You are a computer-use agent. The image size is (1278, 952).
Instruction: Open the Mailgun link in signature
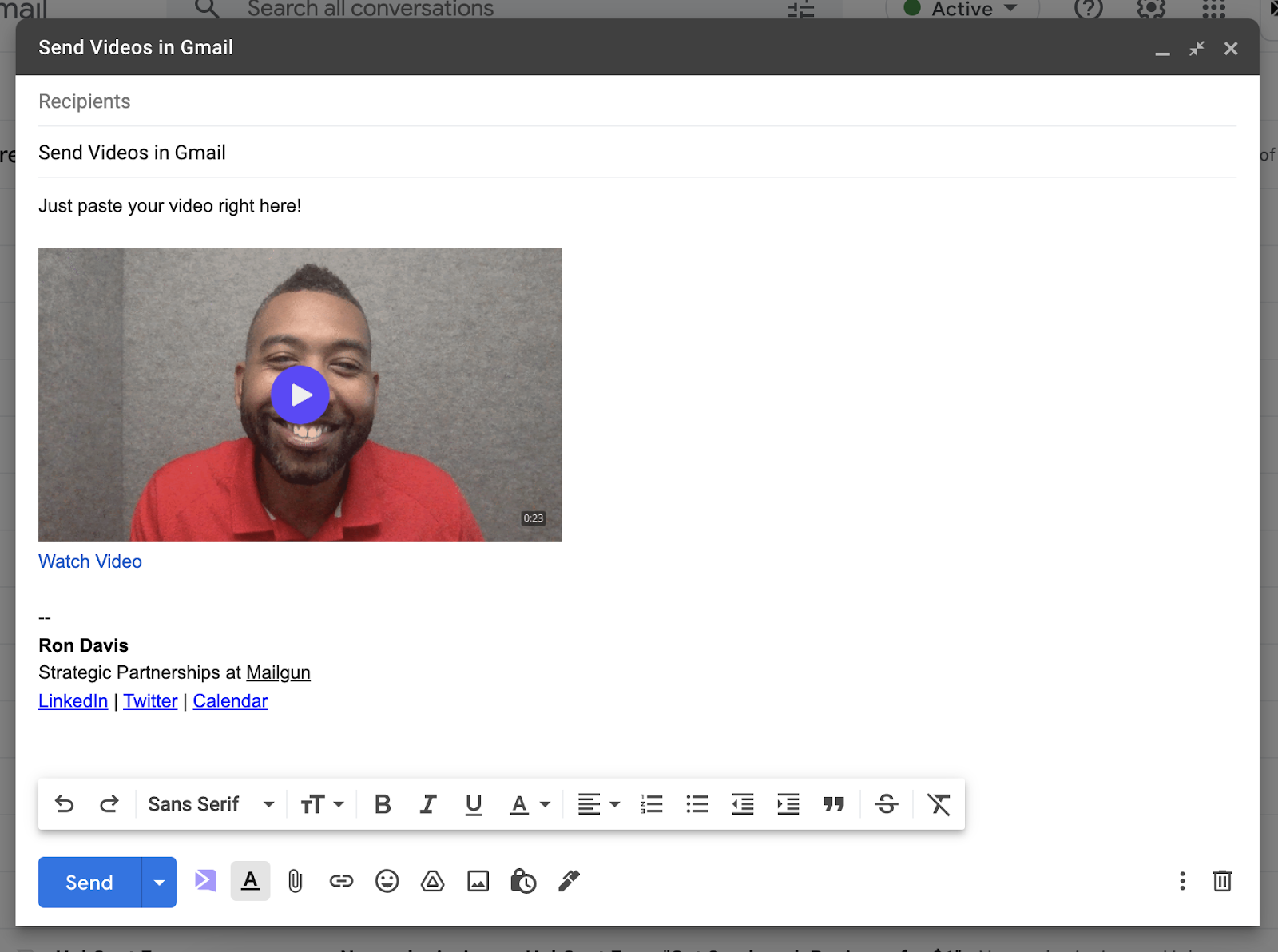[x=278, y=672]
